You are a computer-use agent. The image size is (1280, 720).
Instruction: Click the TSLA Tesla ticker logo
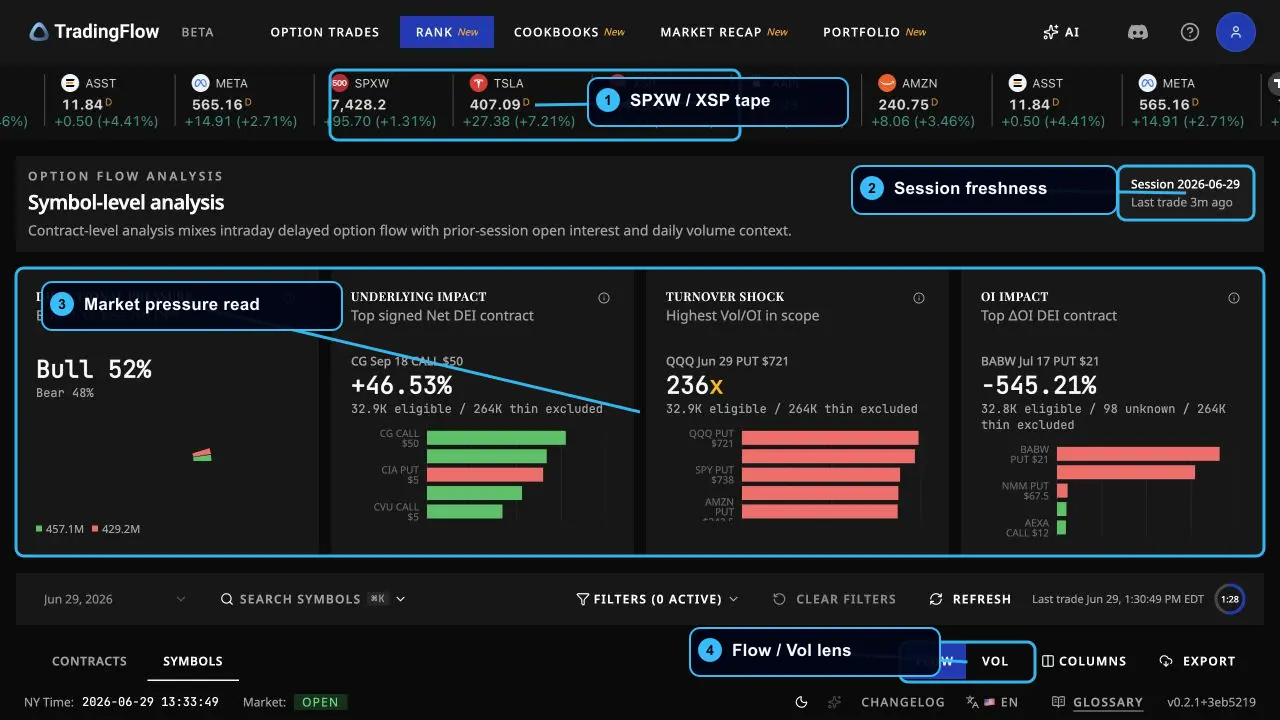[479, 83]
